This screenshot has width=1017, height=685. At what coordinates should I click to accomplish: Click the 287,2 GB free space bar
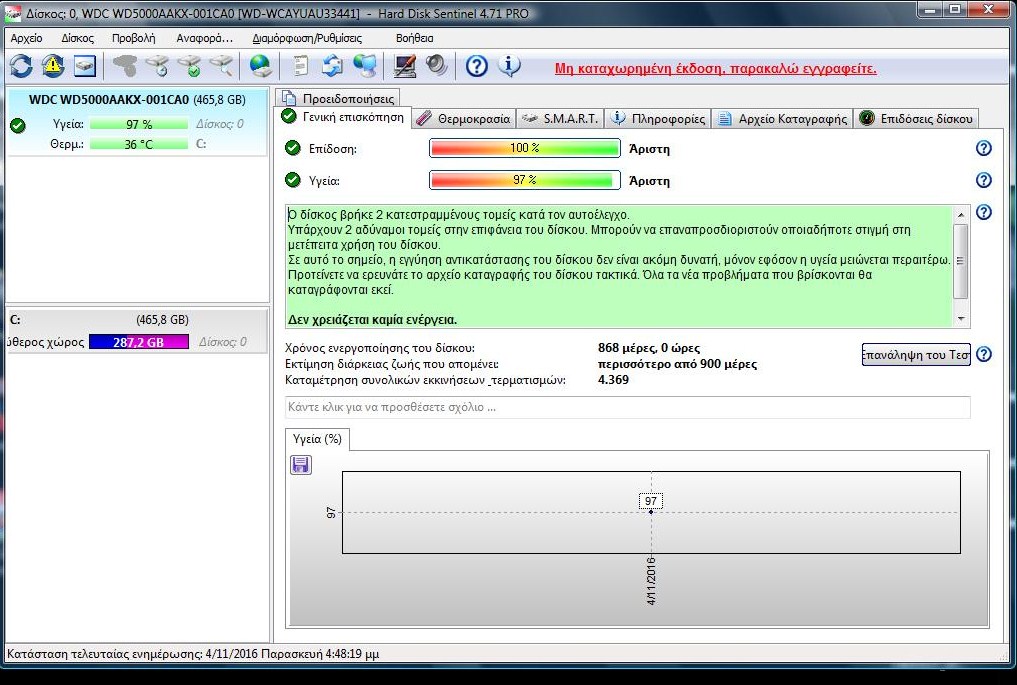(x=139, y=342)
